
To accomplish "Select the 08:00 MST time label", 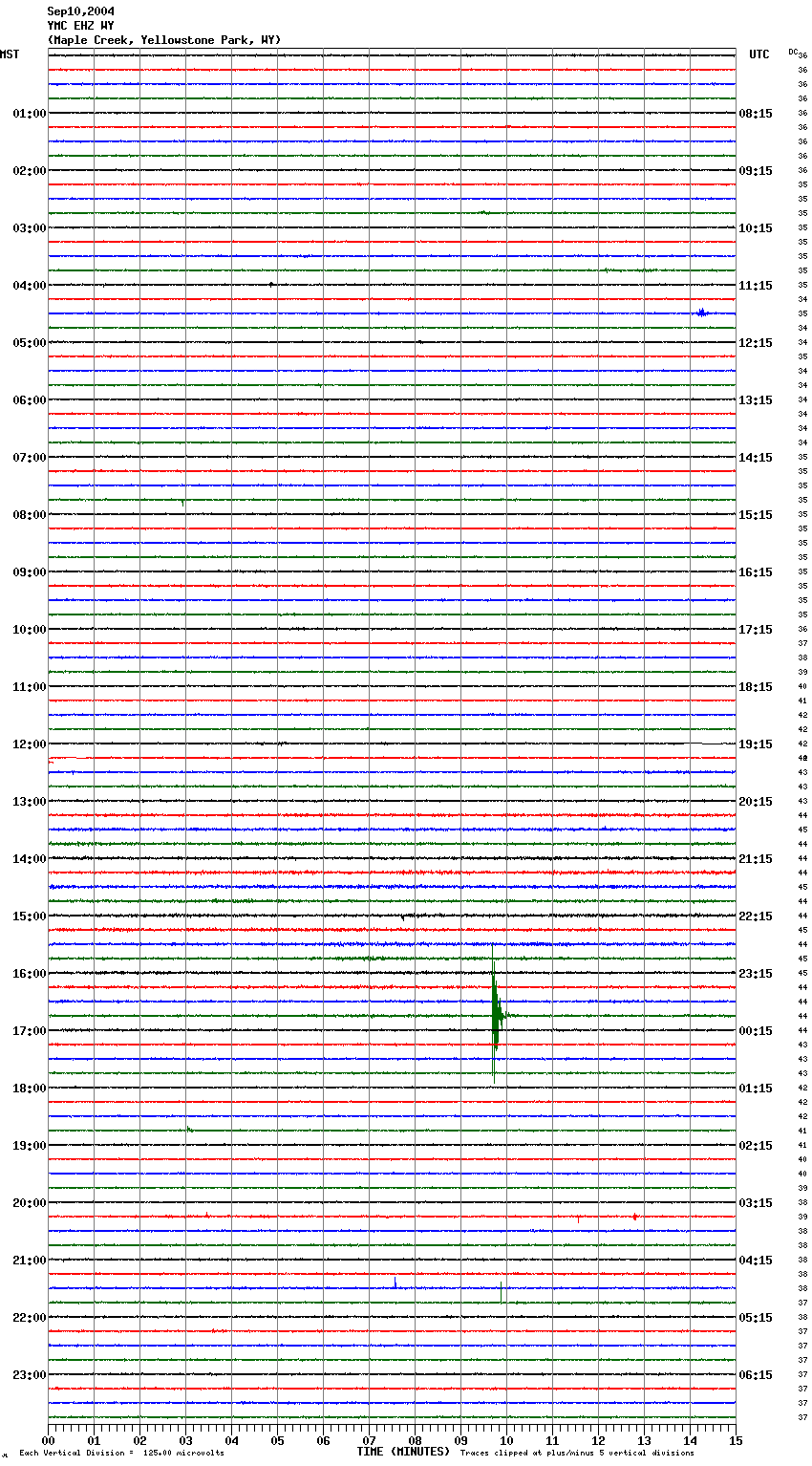I will (x=30, y=515).
